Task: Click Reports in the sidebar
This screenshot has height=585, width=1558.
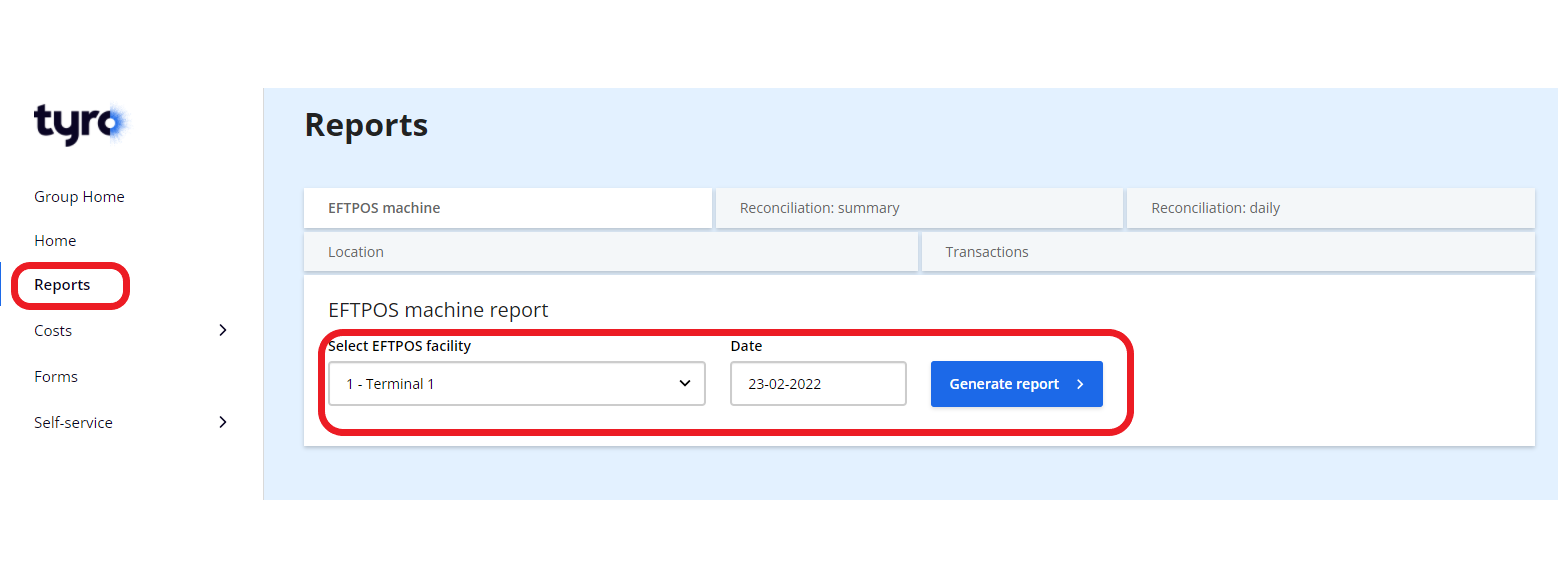Action: (x=64, y=285)
